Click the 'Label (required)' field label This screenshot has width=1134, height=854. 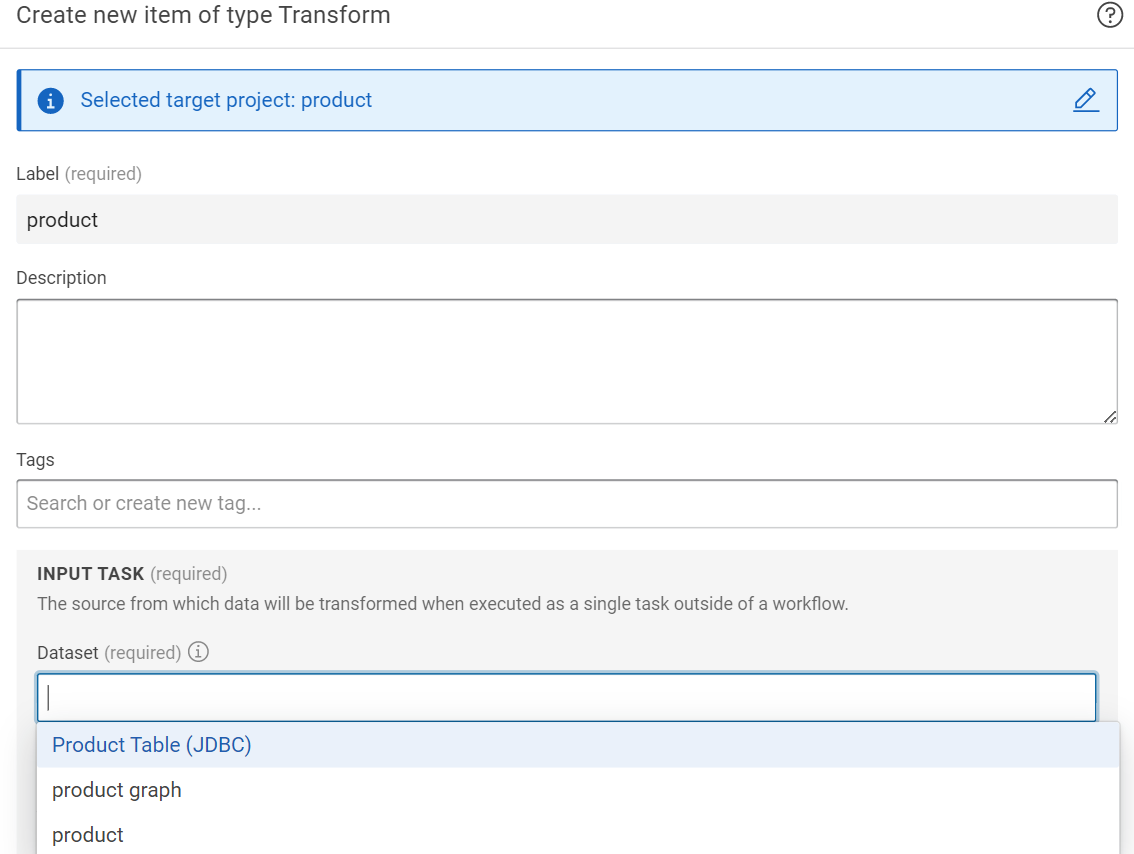[x=79, y=174]
